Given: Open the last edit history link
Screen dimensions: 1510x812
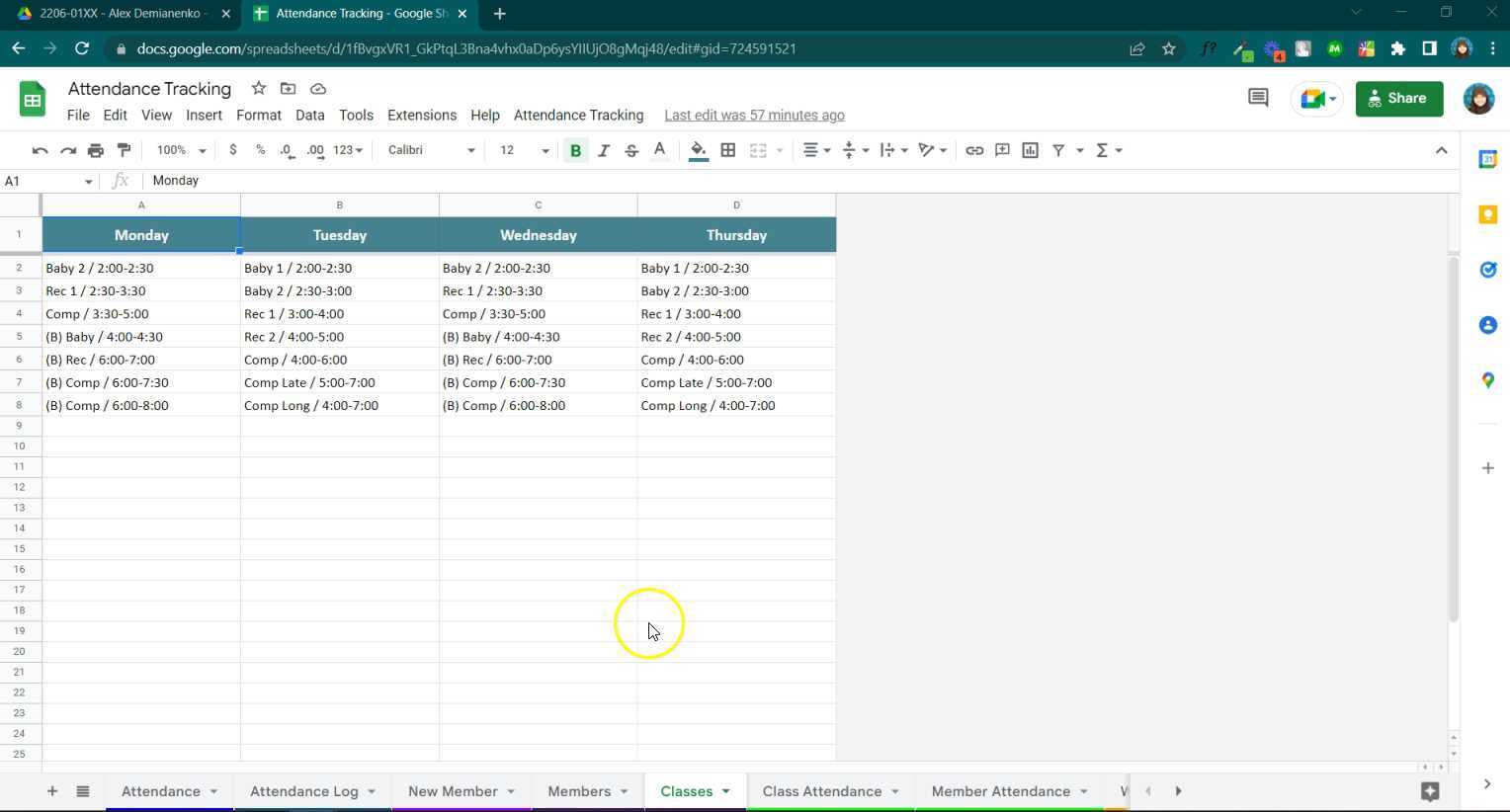Looking at the screenshot, I should click(x=754, y=115).
